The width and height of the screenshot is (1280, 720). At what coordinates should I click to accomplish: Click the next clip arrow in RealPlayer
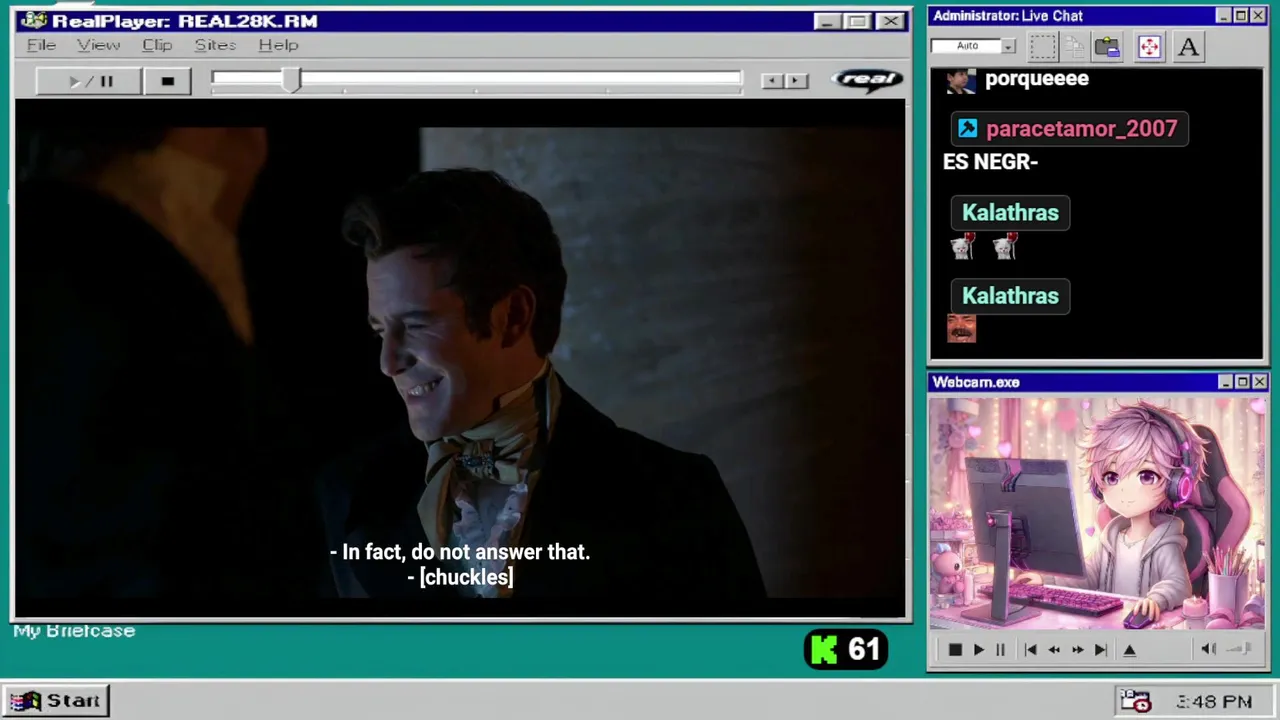pos(796,81)
